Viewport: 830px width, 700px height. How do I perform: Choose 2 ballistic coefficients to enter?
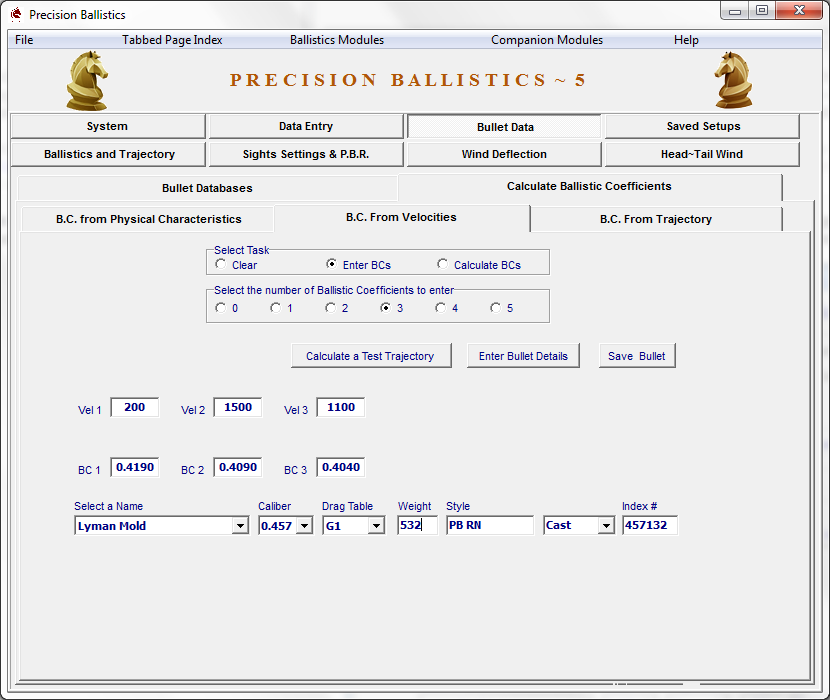pyautogui.click(x=330, y=308)
